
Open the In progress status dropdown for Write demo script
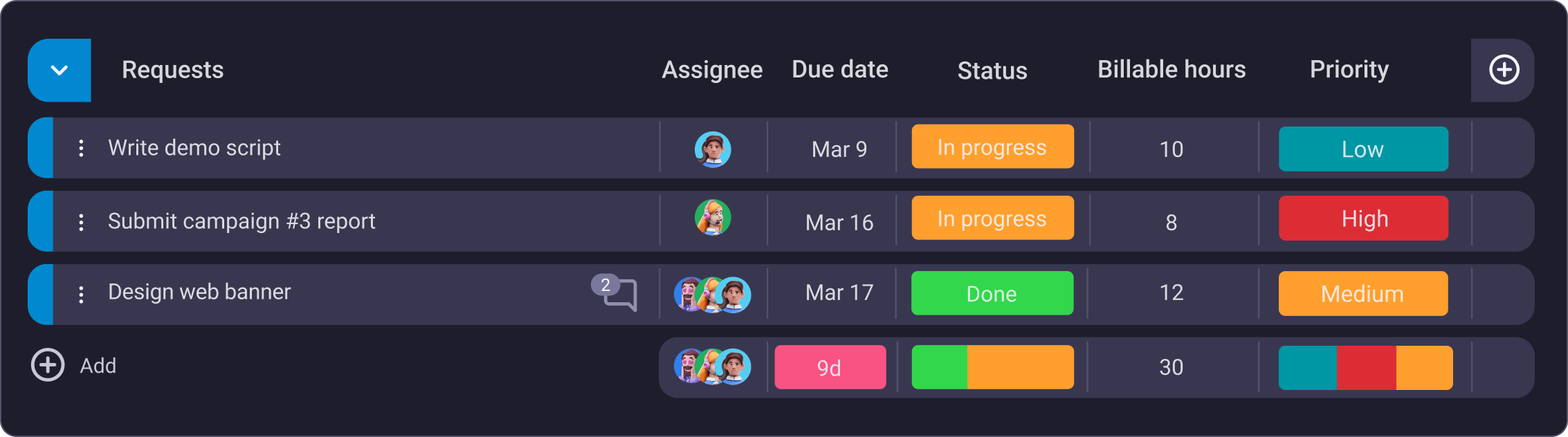(x=992, y=147)
